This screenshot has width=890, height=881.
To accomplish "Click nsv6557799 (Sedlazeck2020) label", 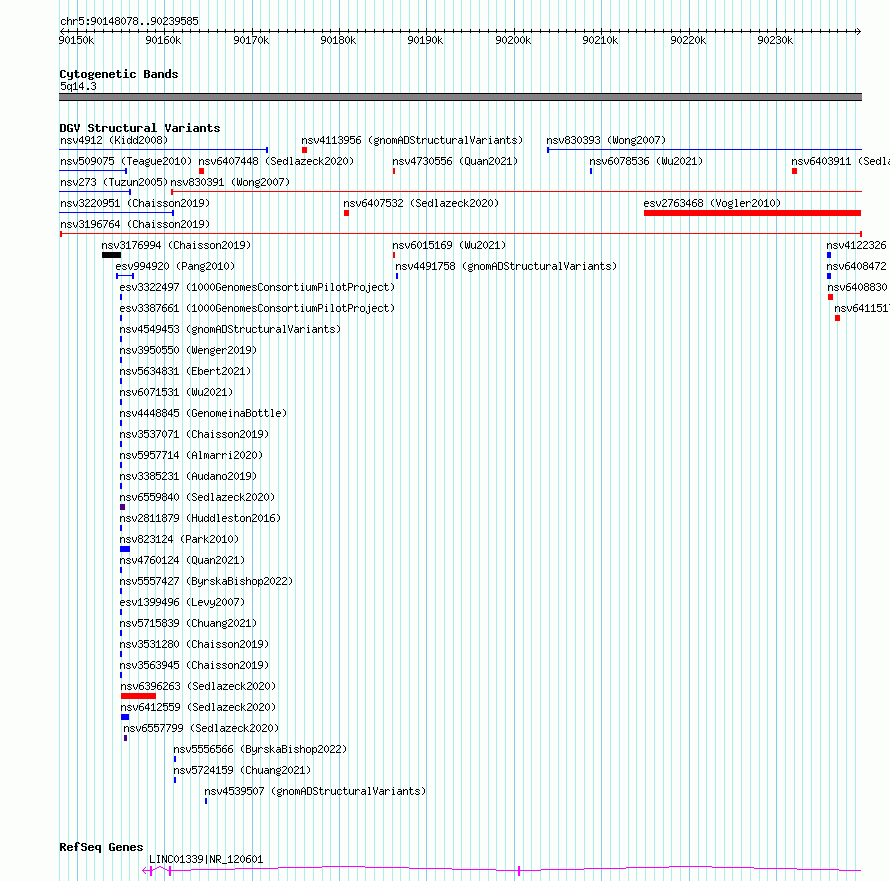I will pos(201,728).
